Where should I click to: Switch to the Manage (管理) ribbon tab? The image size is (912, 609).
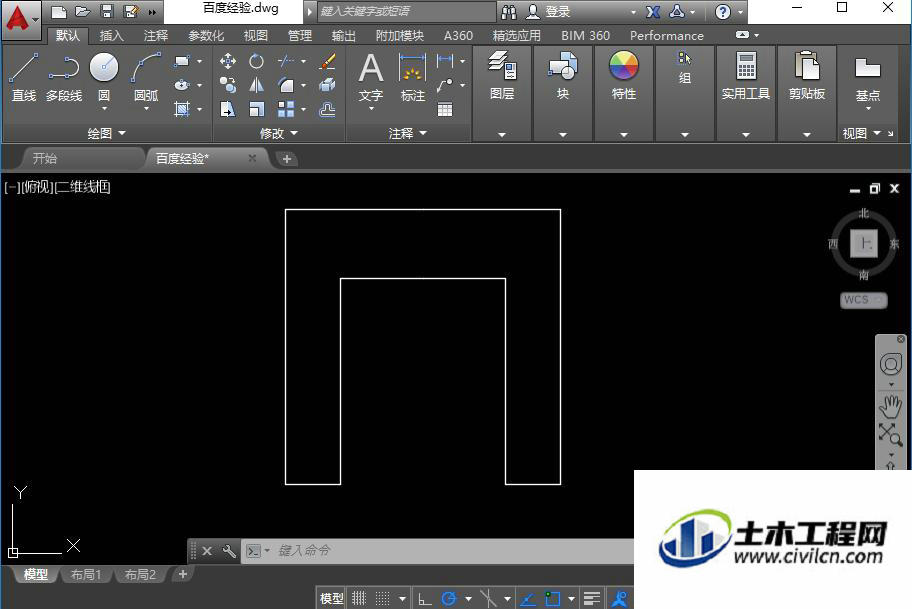(300, 35)
